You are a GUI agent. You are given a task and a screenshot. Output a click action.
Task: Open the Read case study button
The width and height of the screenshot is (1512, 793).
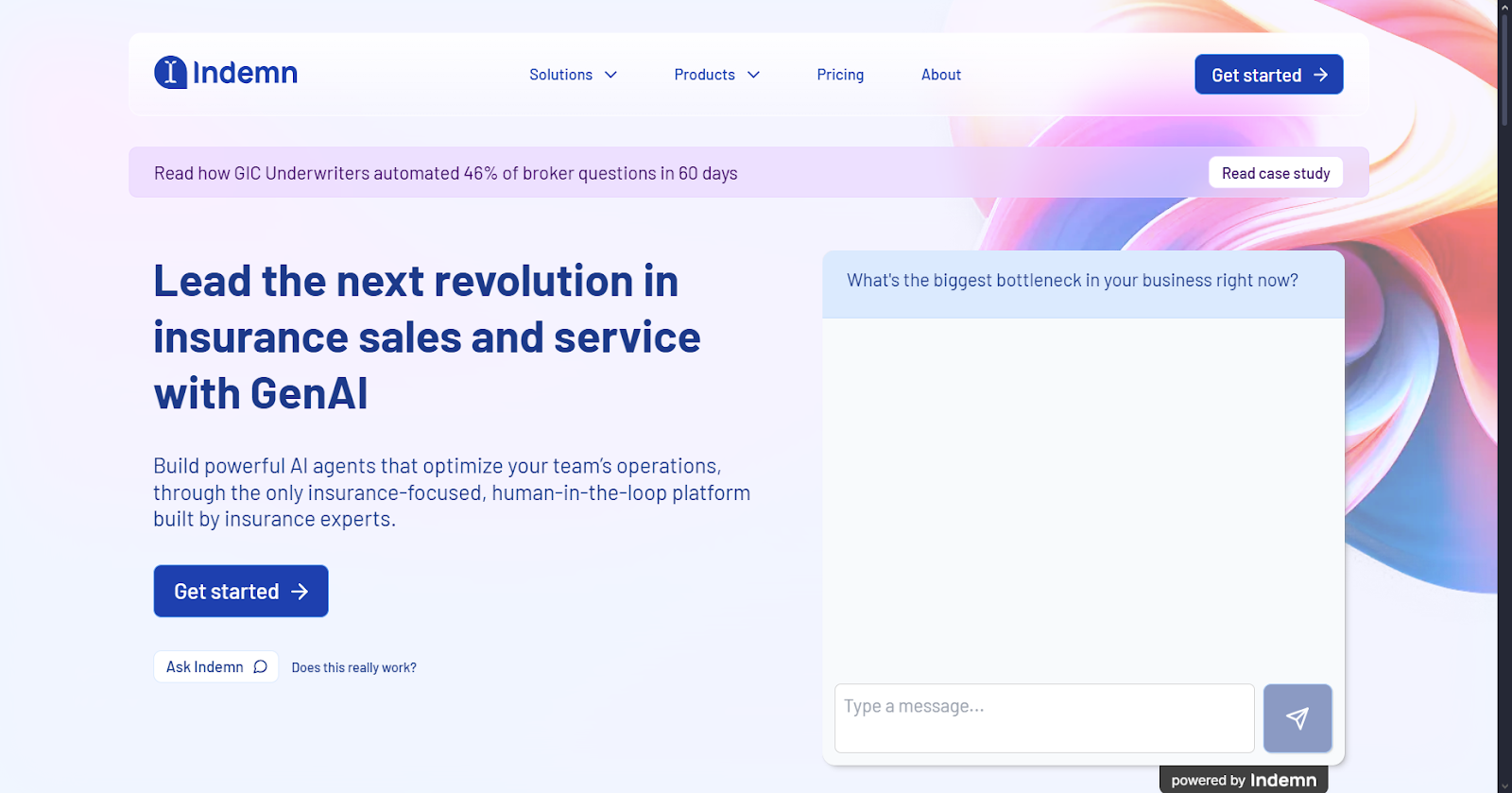click(1276, 173)
